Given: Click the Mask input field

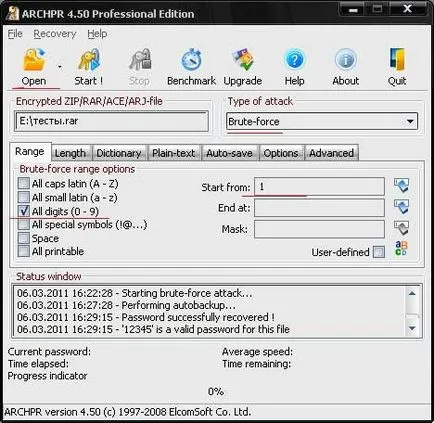Looking at the screenshot, I should click(319, 229).
